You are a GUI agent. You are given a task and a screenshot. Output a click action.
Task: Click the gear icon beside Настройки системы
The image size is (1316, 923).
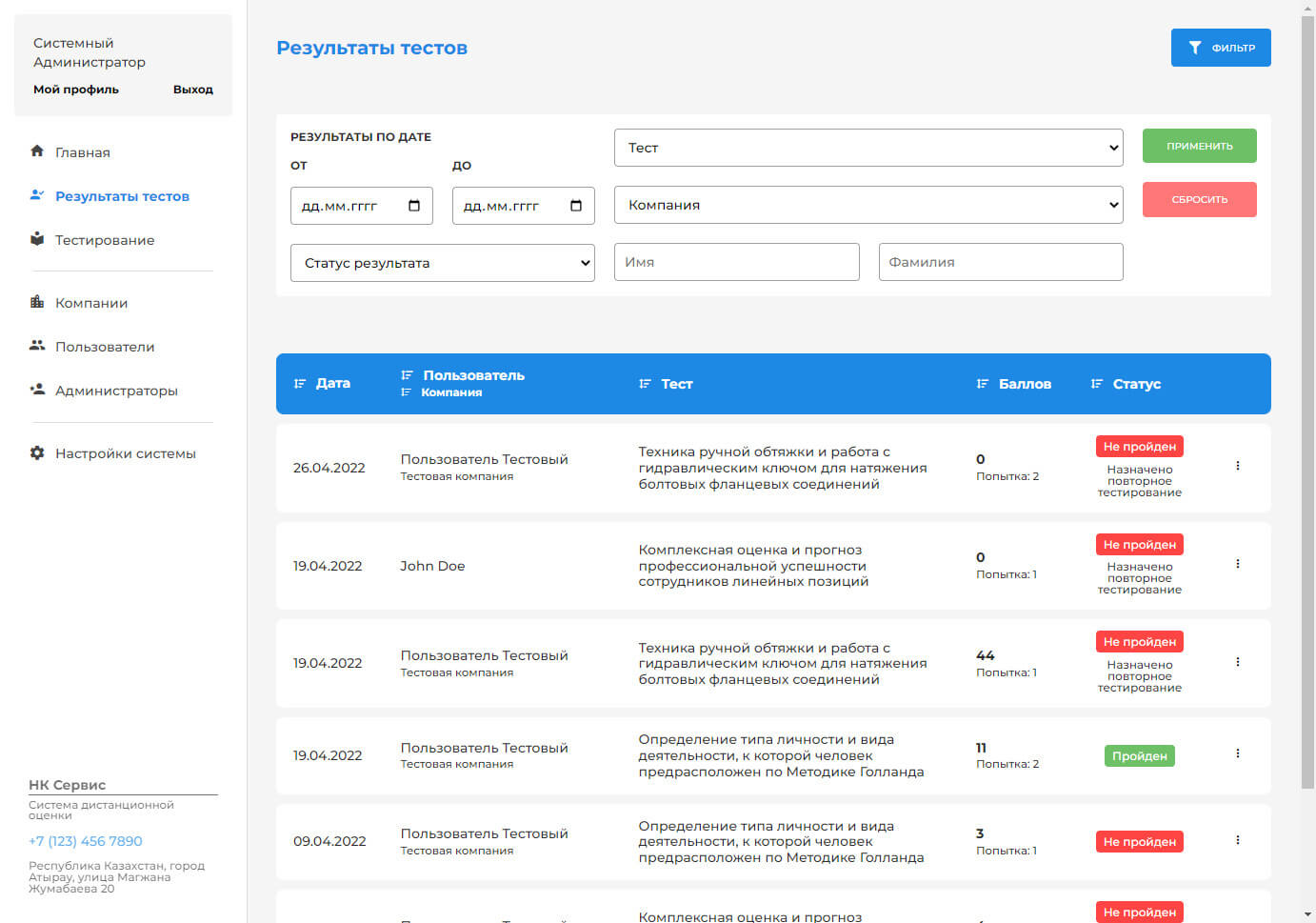click(37, 452)
